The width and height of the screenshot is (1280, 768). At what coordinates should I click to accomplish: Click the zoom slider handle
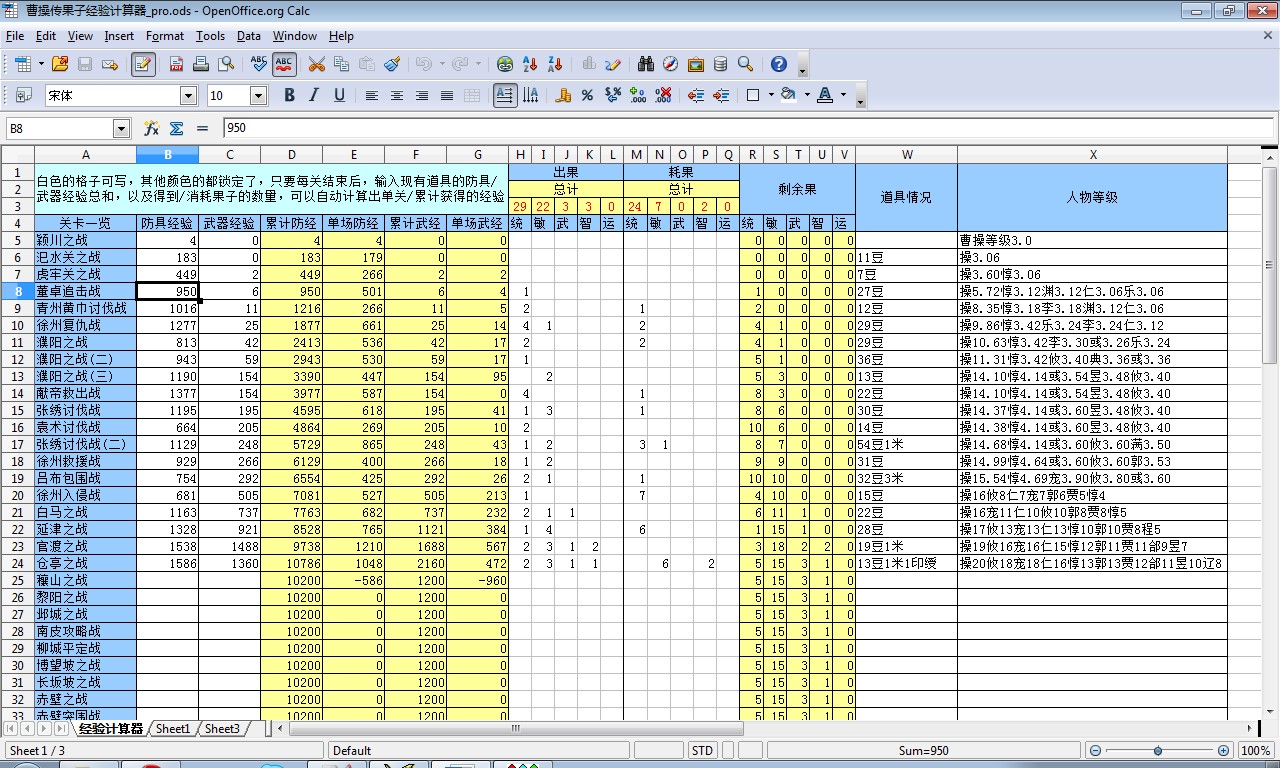point(1158,750)
